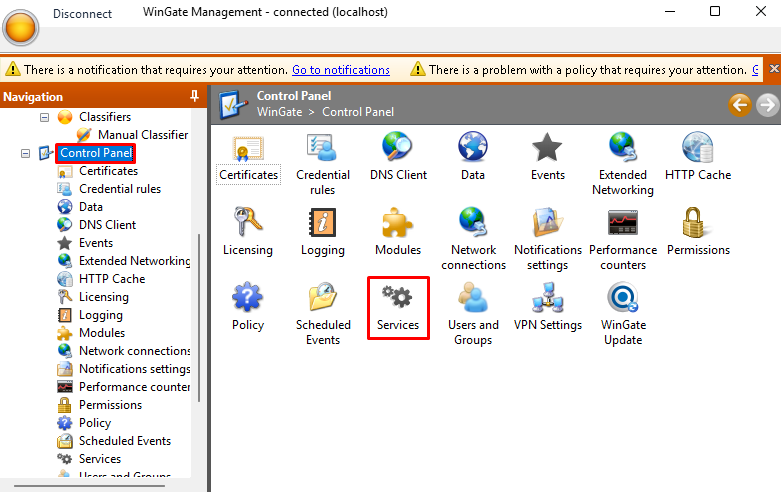Viewport: 781px width, 492px height.
Task: Open Extended Networking icon in main panel
Action: pos(623,147)
